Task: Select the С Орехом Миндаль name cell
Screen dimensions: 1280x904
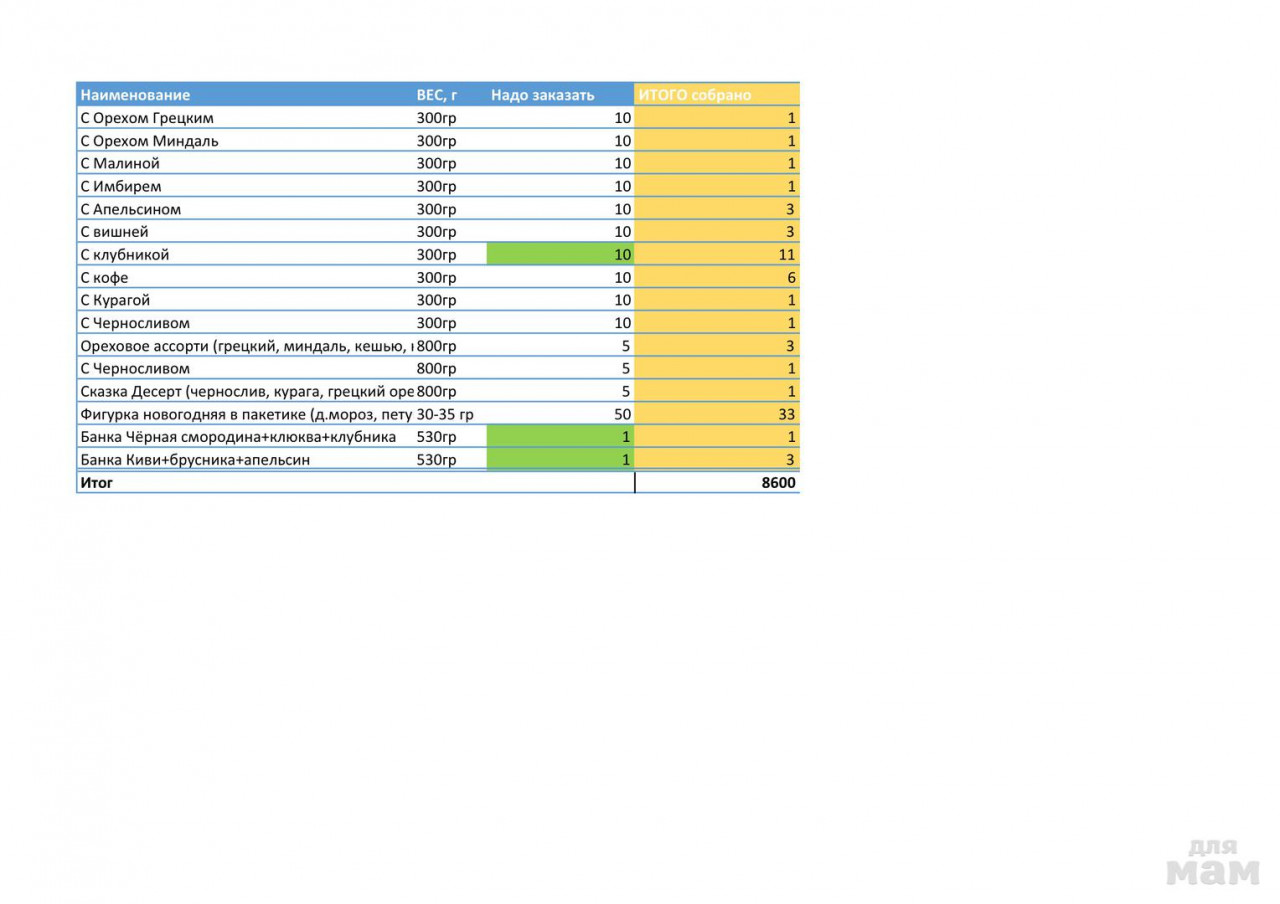Action: point(149,141)
